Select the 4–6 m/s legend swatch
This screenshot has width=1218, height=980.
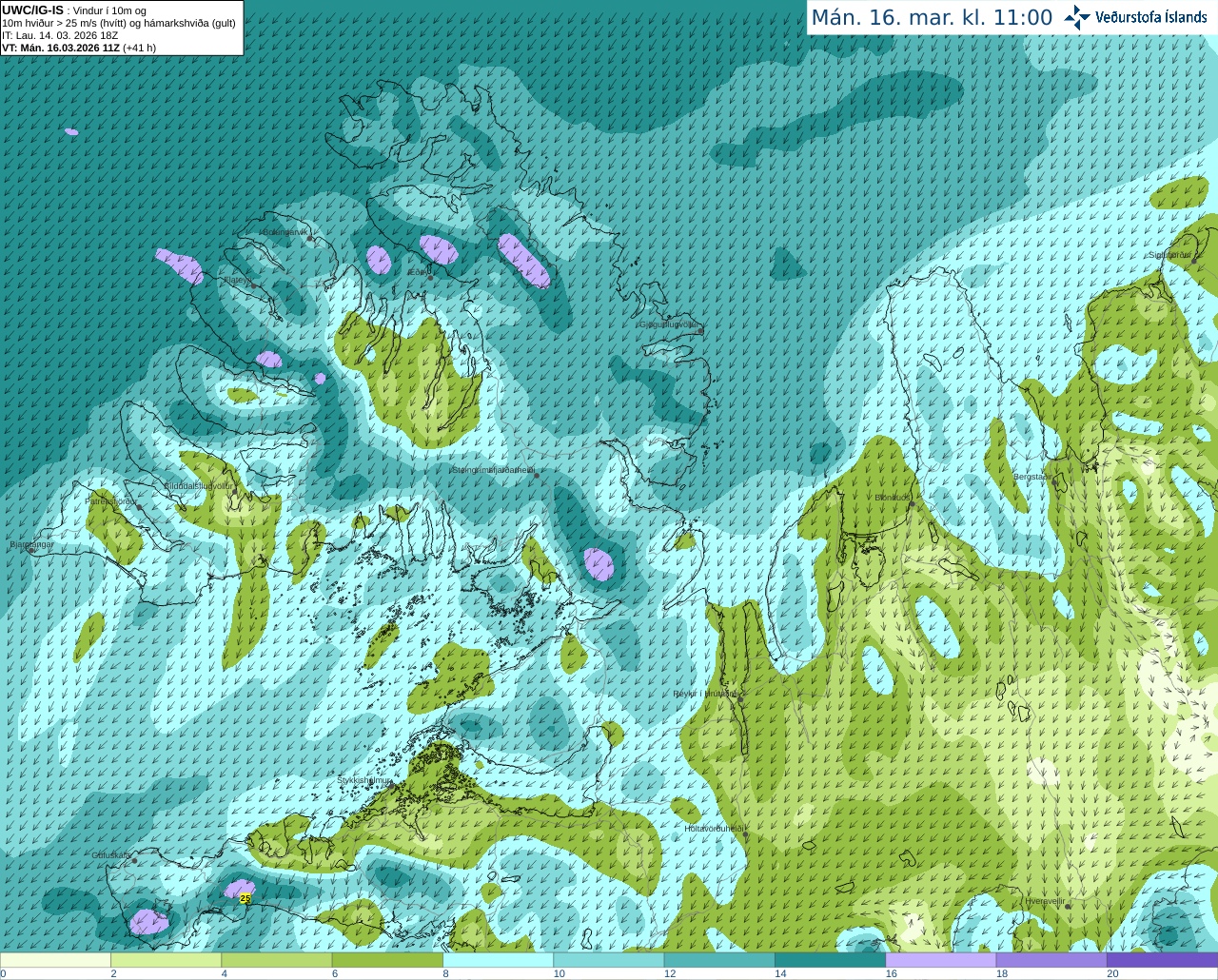click(276, 959)
